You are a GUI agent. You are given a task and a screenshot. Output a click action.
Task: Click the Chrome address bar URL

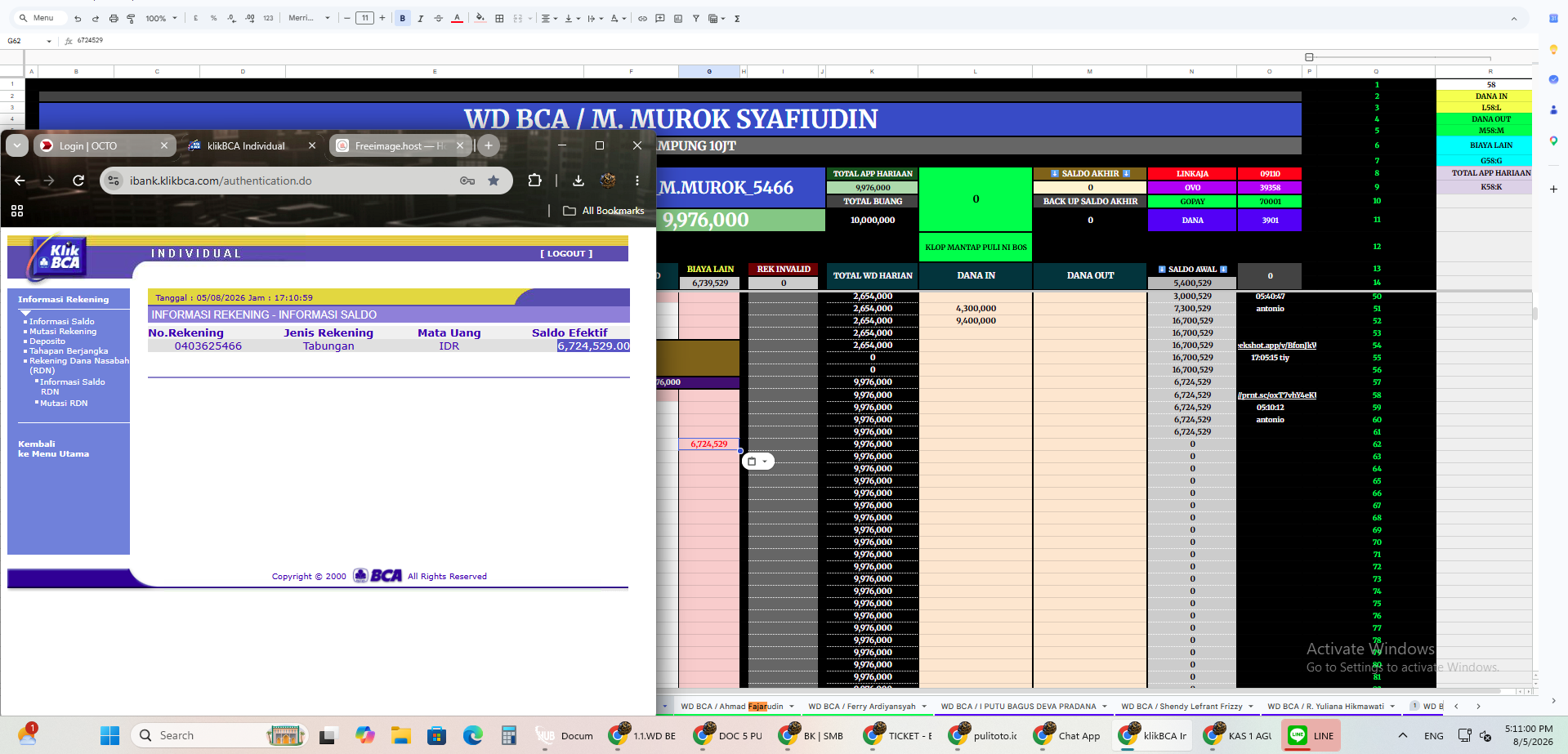click(x=221, y=181)
